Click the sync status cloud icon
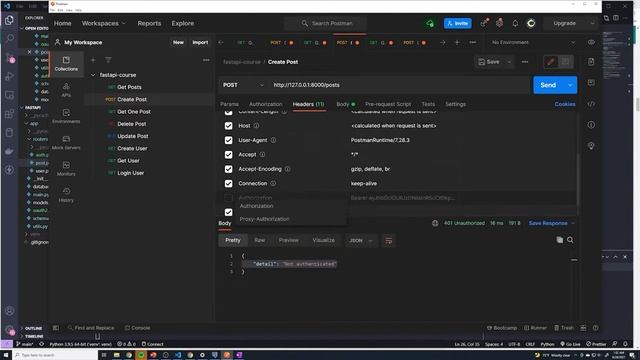640x360 pixels. tap(430, 23)
